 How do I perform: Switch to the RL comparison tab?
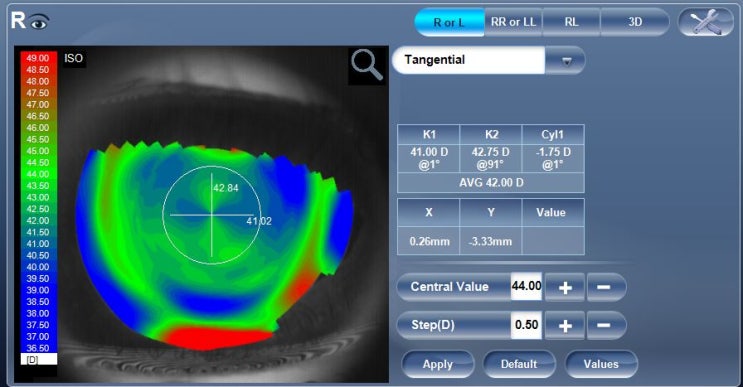click(x=571, y=22)
